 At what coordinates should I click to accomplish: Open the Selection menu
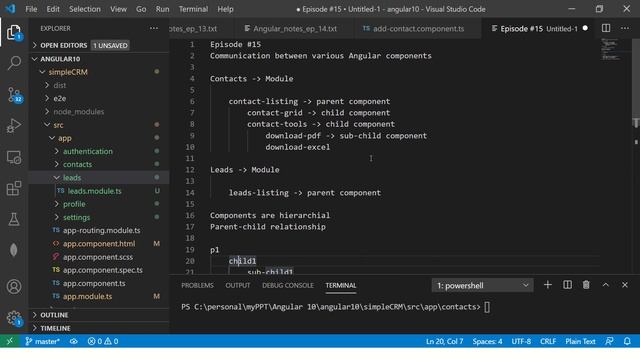[x=84, y=9]
